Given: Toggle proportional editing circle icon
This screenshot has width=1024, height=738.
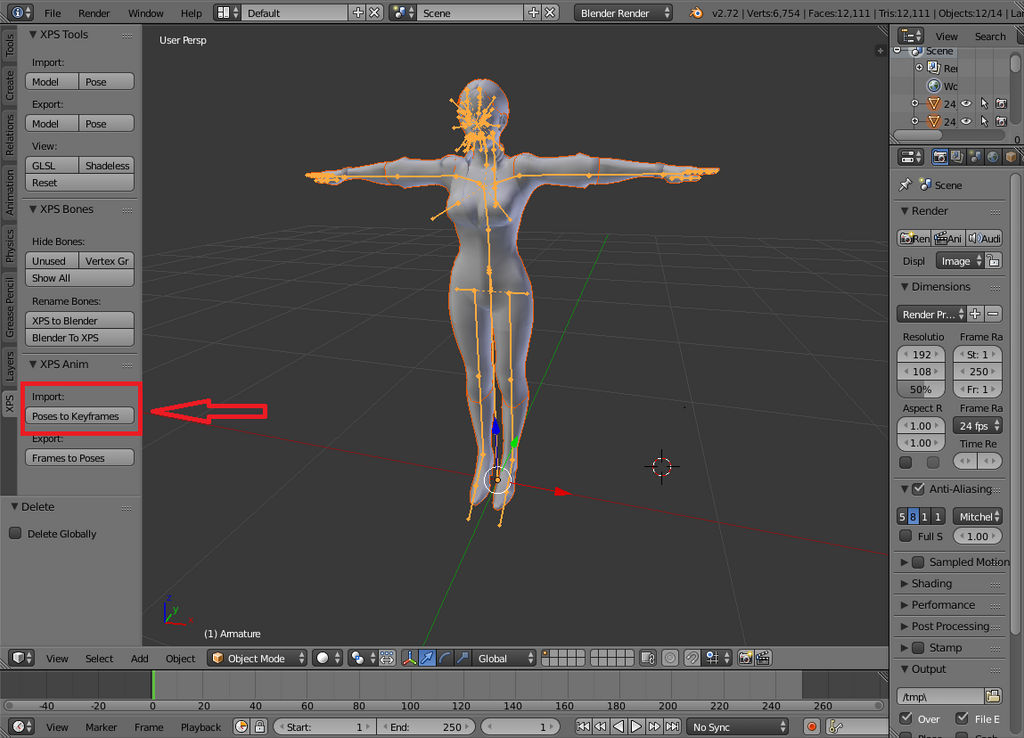Looking at the screenshot, I should [x=670, y=658].
